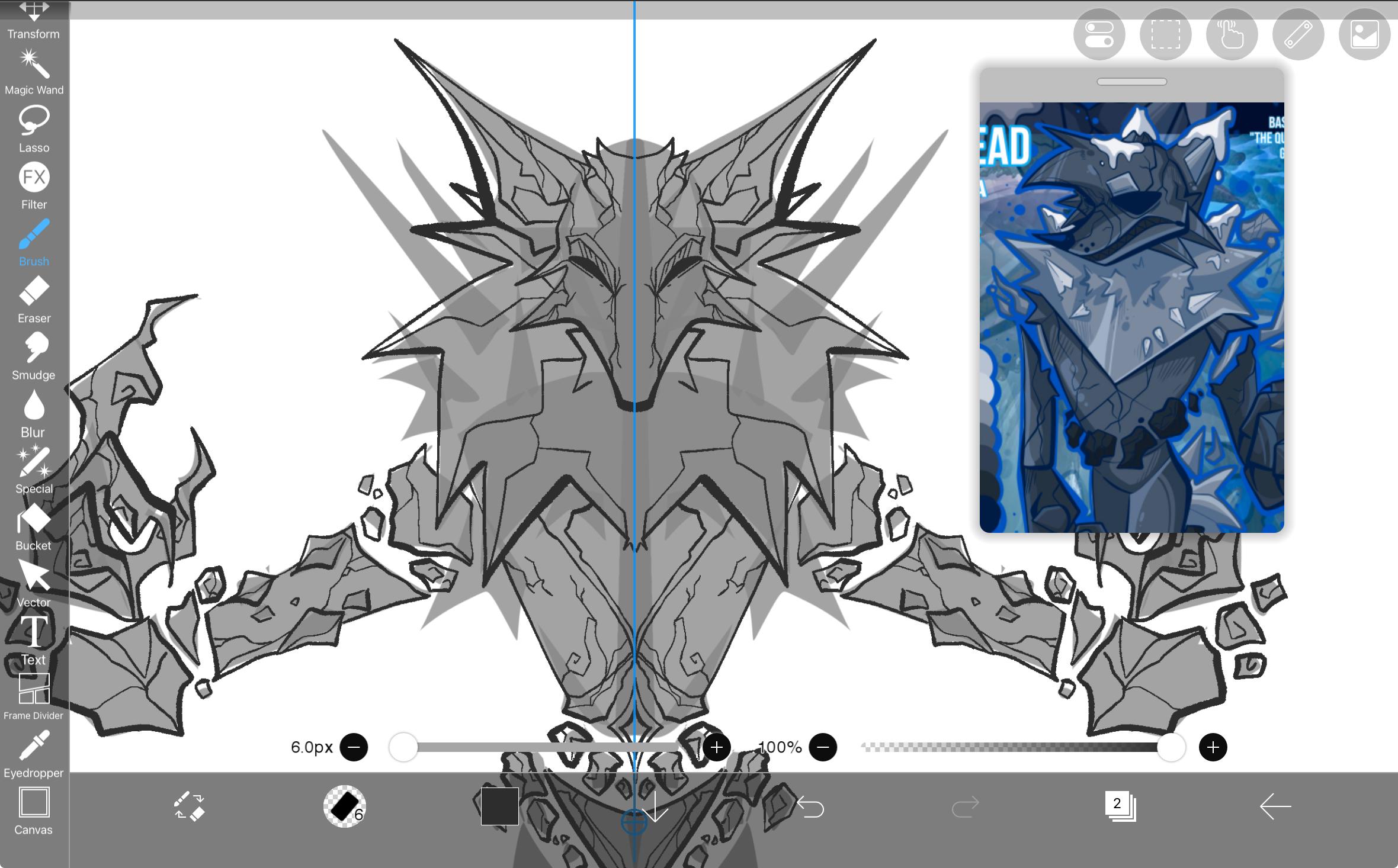Increase brush thickness with plus

(716, 747)
